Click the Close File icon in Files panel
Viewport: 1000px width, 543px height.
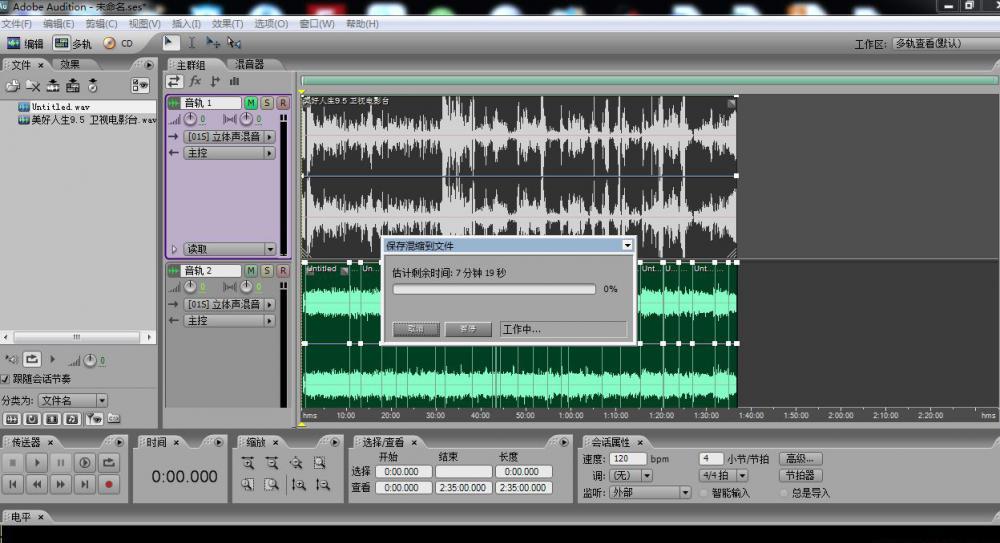(33, 86)
